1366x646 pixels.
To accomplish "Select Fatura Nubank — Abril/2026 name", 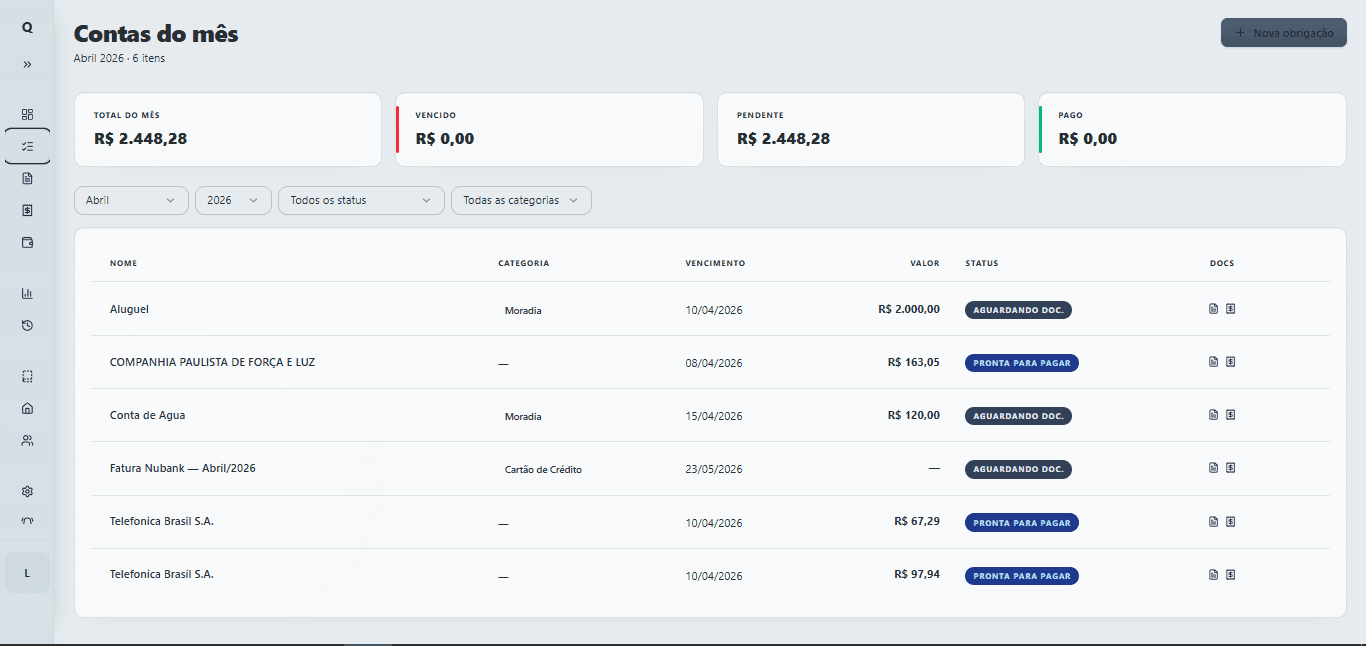I will 183,468.
